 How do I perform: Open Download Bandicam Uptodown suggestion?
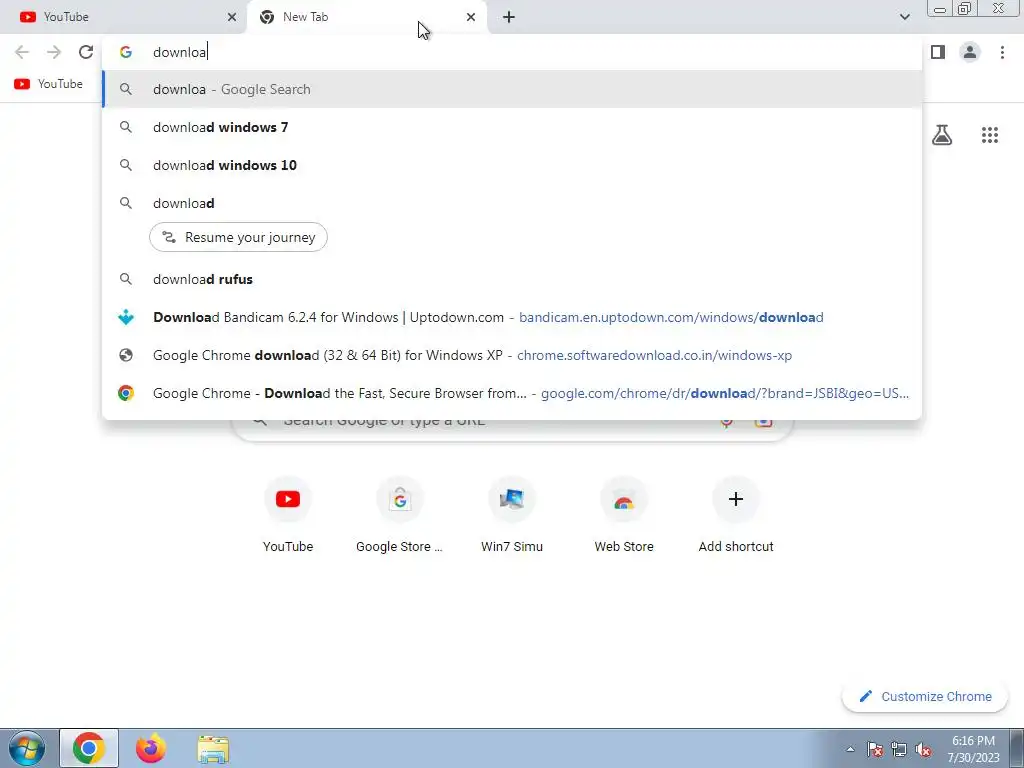(x=512, y=317)
